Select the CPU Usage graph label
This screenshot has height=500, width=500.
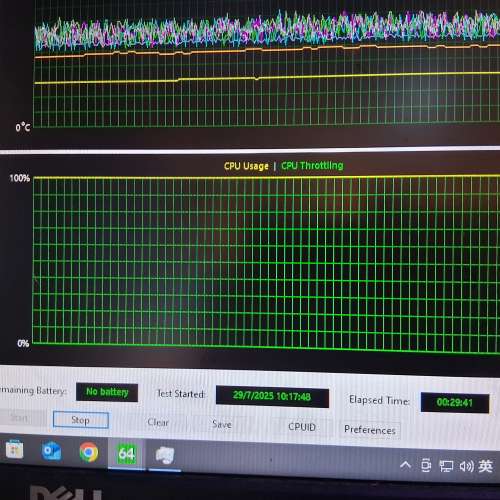246,166
